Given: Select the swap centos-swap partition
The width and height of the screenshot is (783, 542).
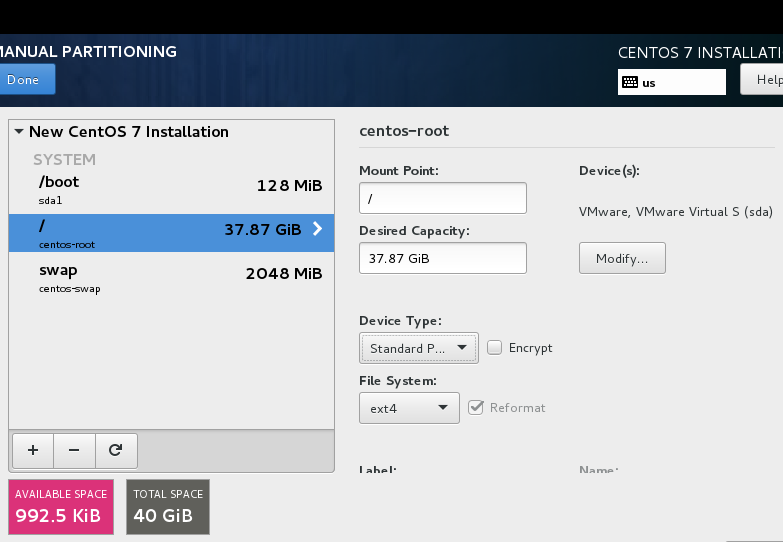Looking at the screenshot, I should 171,278.
